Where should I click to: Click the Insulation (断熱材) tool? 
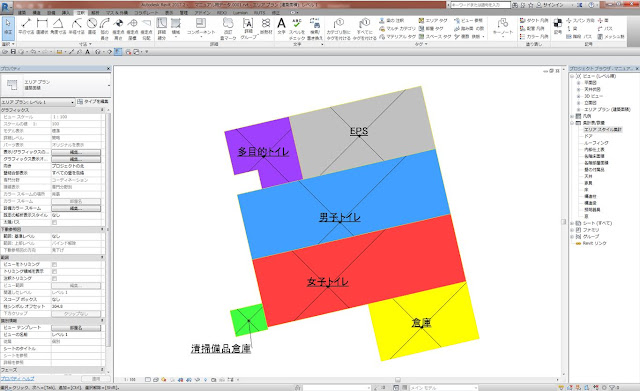(x=266, y=26)
